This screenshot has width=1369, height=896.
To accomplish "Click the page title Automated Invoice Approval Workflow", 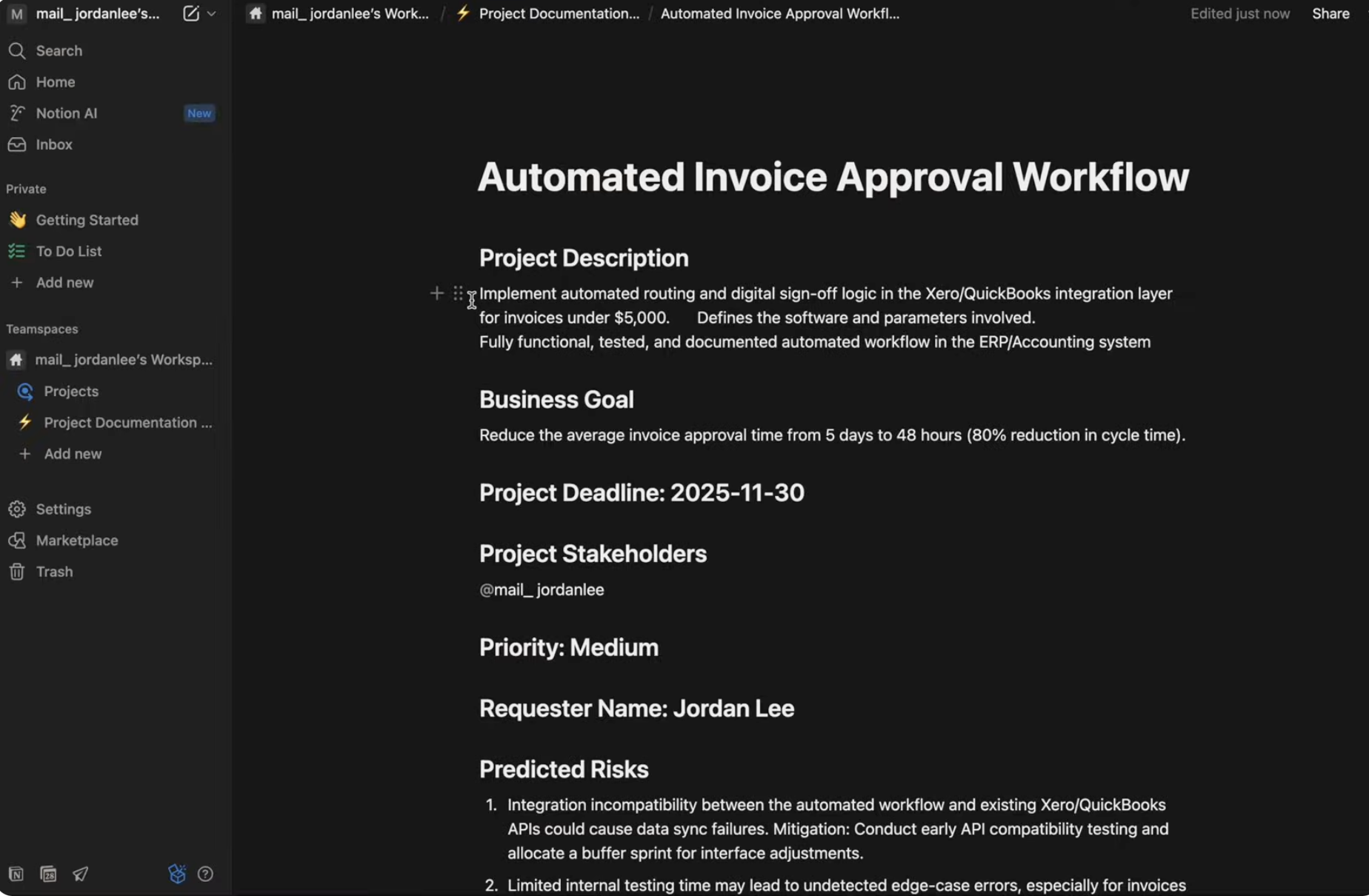I will pyautogui.click(x=833, y=177).
